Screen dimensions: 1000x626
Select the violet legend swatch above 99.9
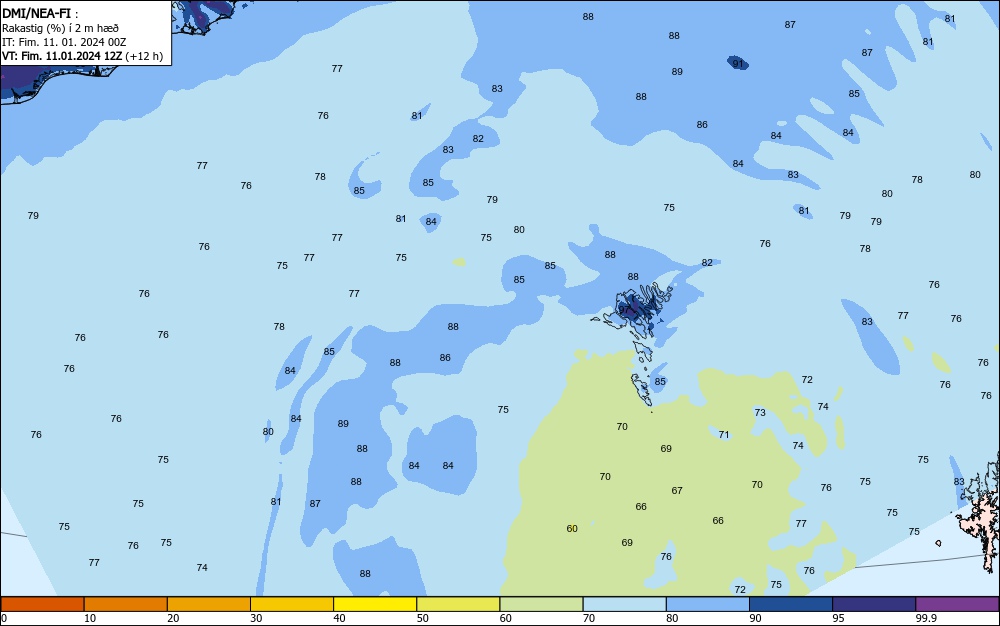957,604
